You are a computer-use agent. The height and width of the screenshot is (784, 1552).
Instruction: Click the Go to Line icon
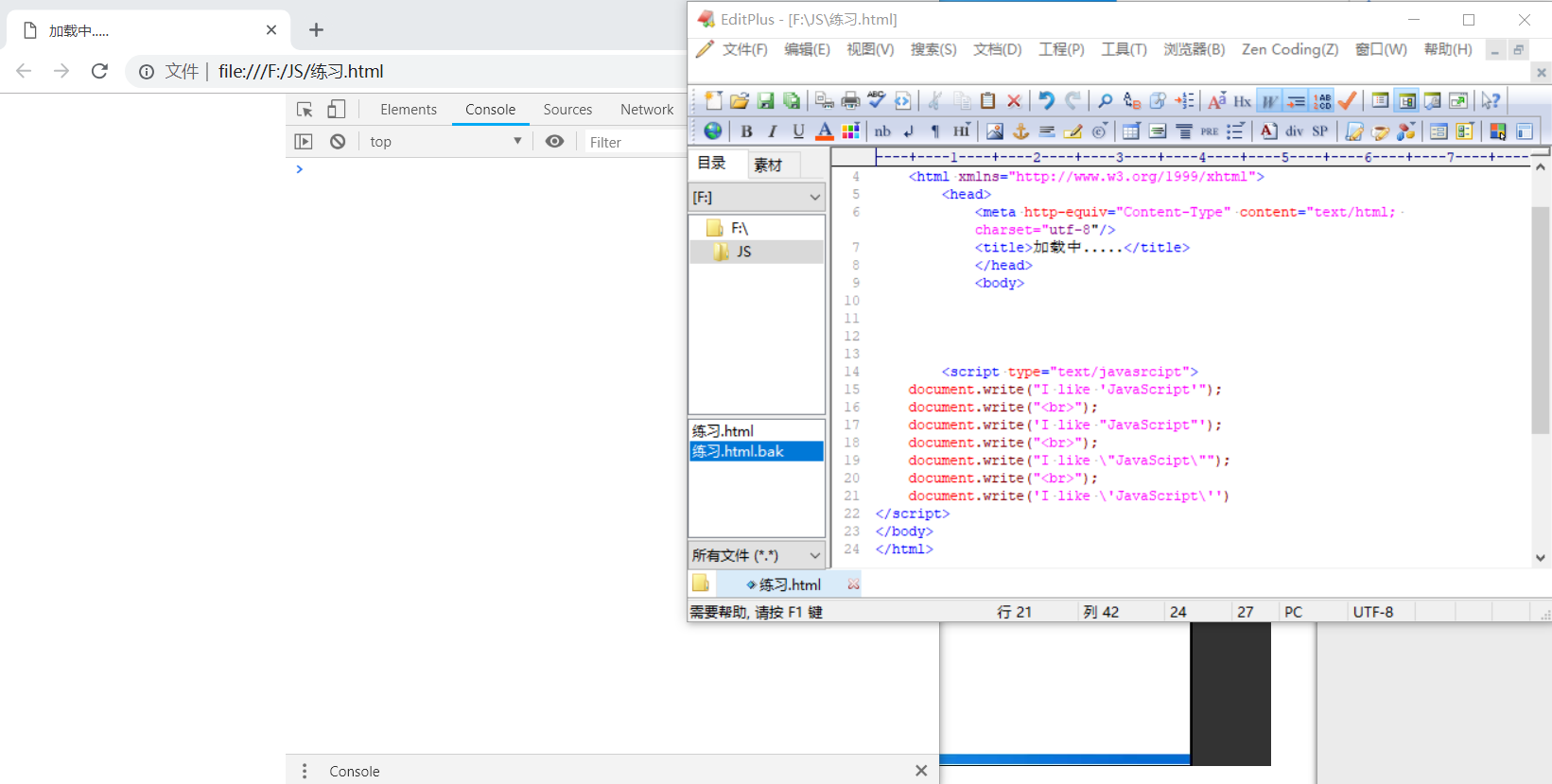click(1184, 100)
